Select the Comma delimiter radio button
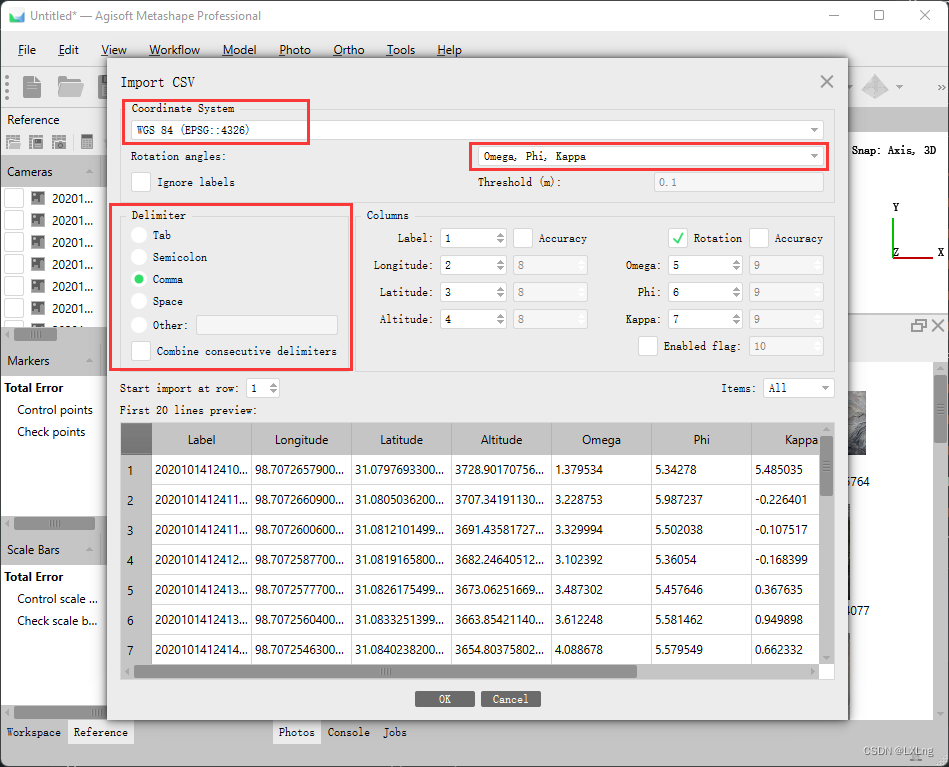The height and width of the screenshot is (767, 949). point(139,279)
